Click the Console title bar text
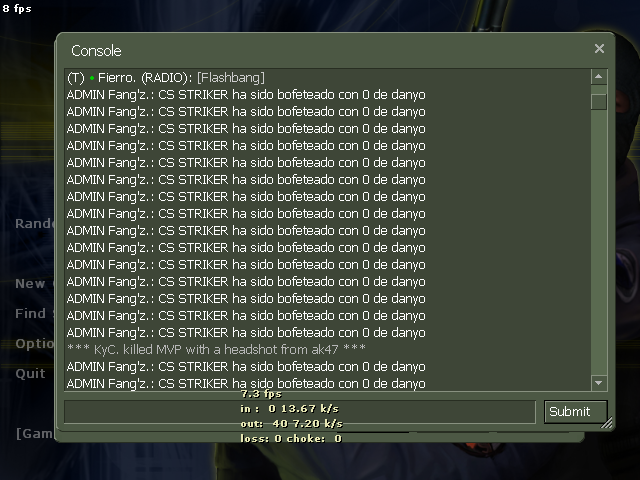The height and width of the screenshot is (480, 640). (x=96, y=51)
